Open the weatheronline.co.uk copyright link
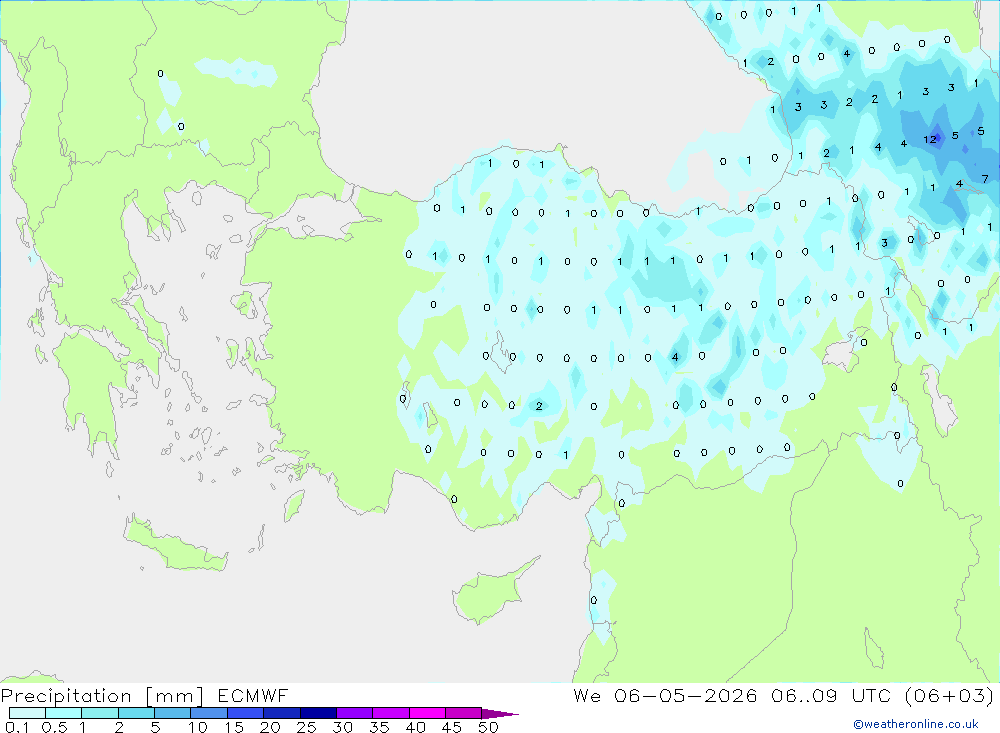 click(x=916, y=724)
